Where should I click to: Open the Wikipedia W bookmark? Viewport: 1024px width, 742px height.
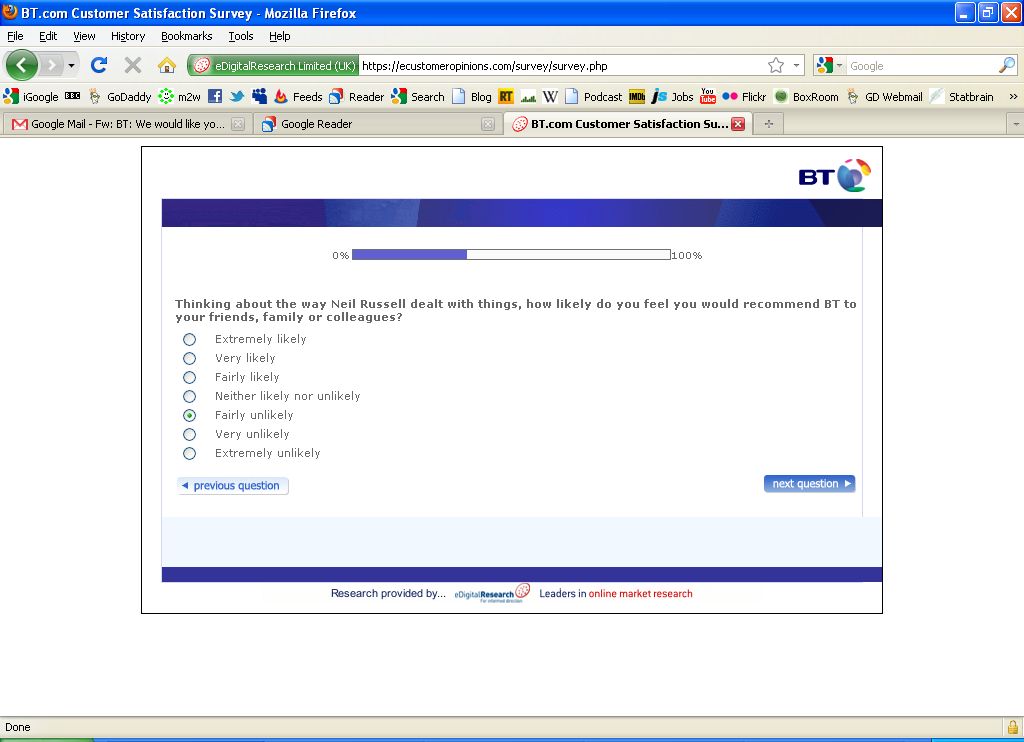tap(550, 97)
